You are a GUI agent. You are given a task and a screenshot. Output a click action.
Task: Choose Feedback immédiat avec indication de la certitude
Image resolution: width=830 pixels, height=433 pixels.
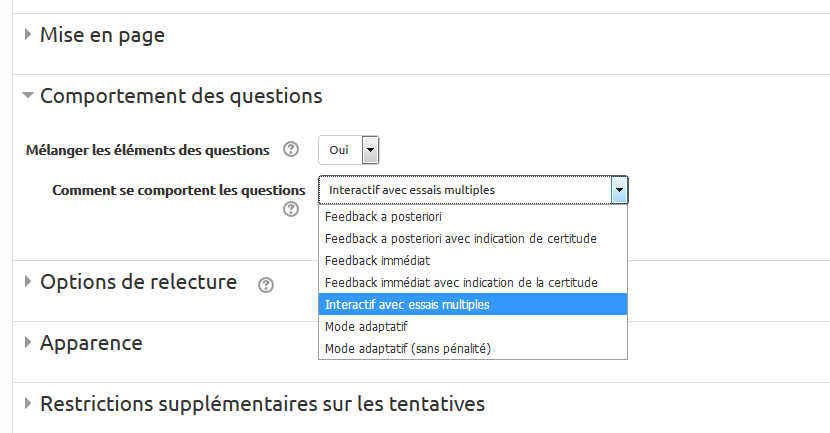[460, 282]
